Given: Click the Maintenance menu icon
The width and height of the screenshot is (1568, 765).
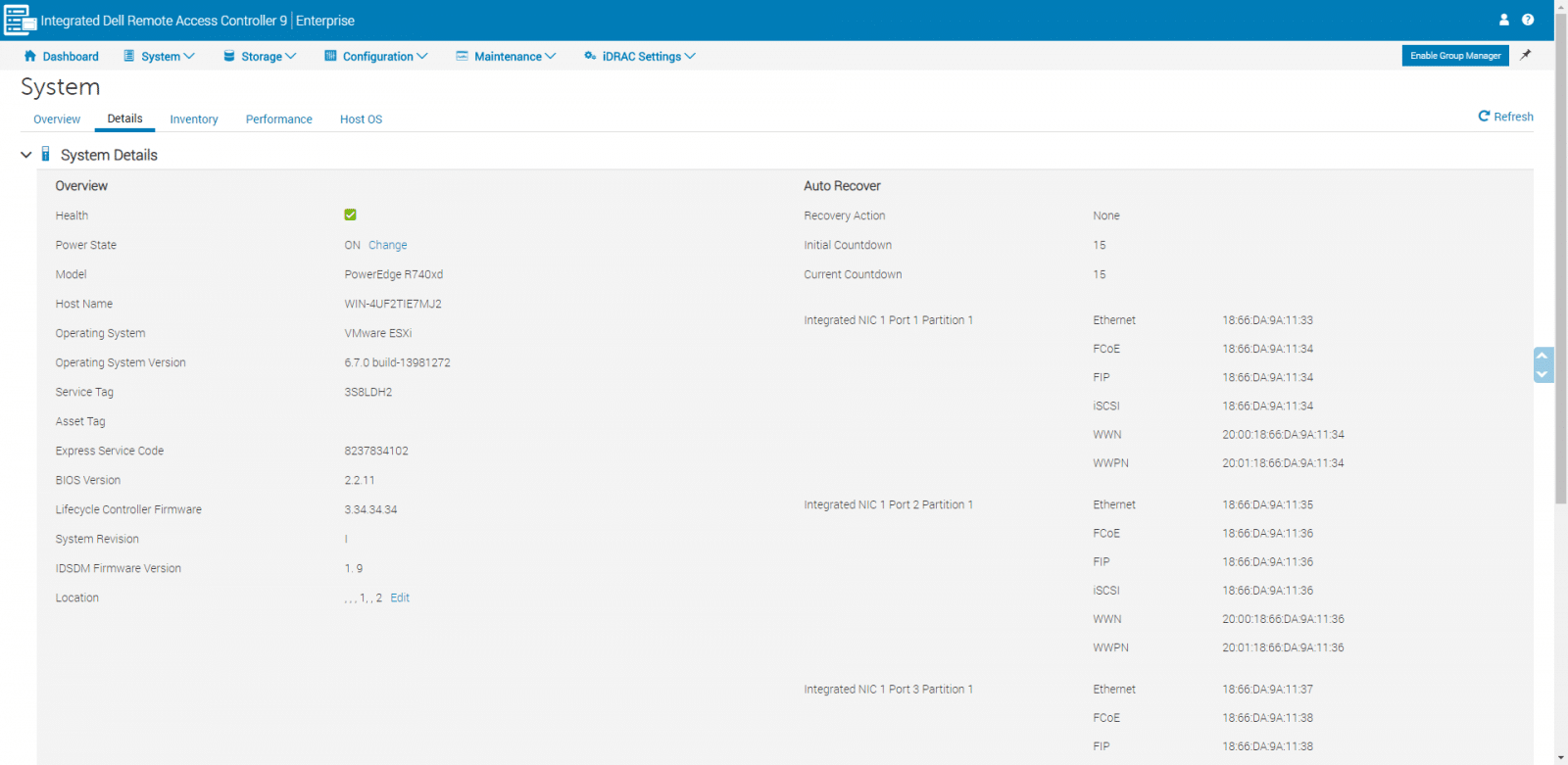Looking at the screenshot, I should 462,56.
